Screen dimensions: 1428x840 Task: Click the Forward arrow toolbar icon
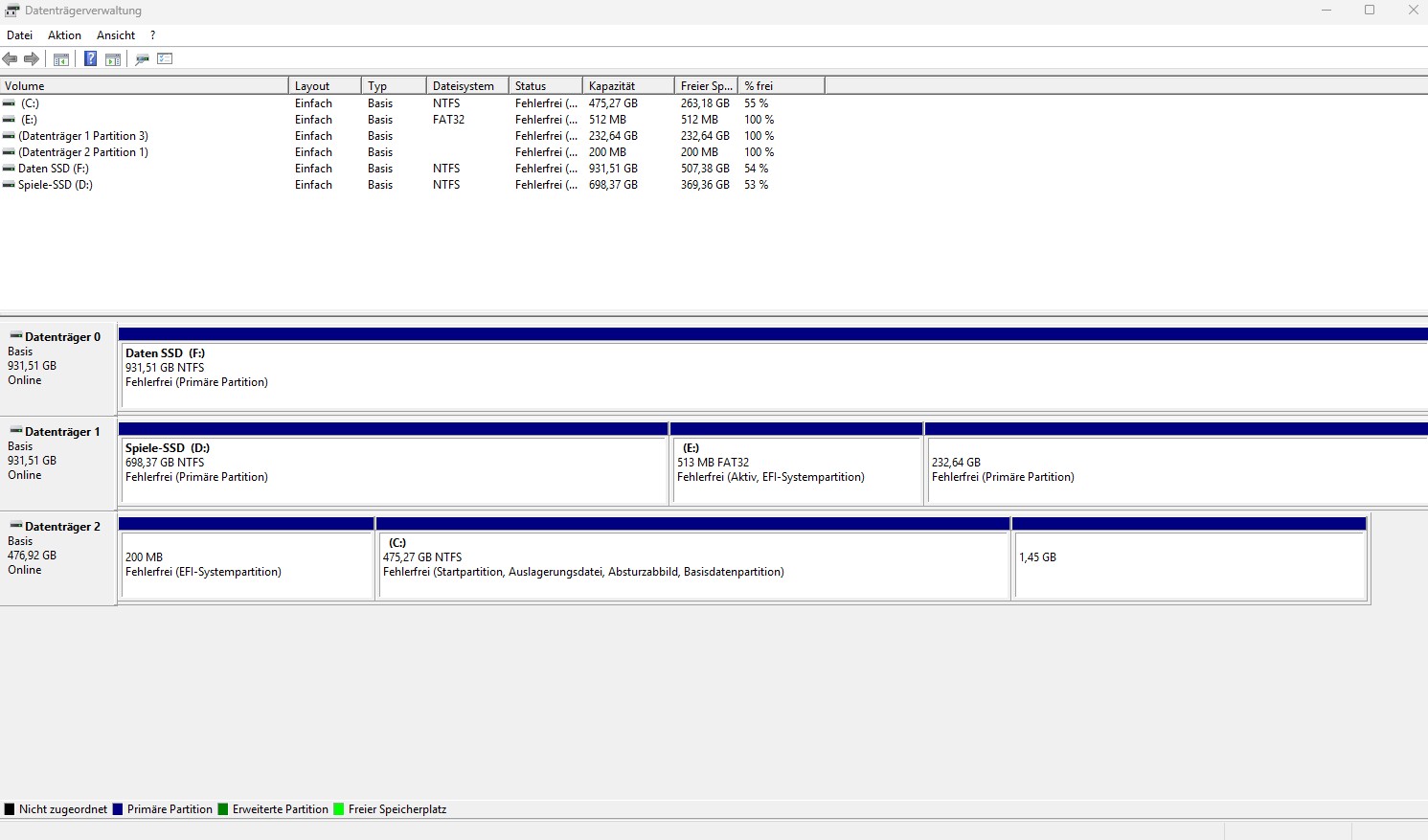point(32,59)
